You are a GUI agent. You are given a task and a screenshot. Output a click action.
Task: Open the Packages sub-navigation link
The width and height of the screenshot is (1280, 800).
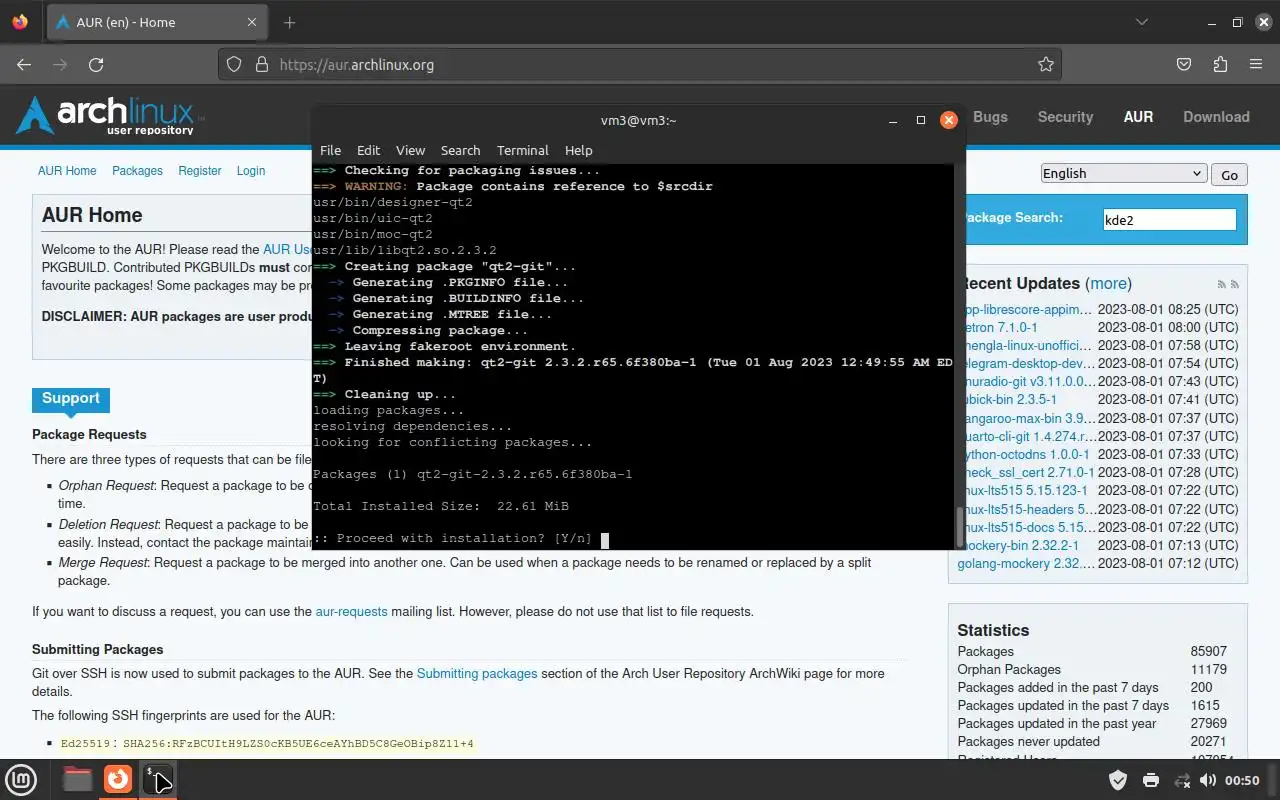(137, 171)
